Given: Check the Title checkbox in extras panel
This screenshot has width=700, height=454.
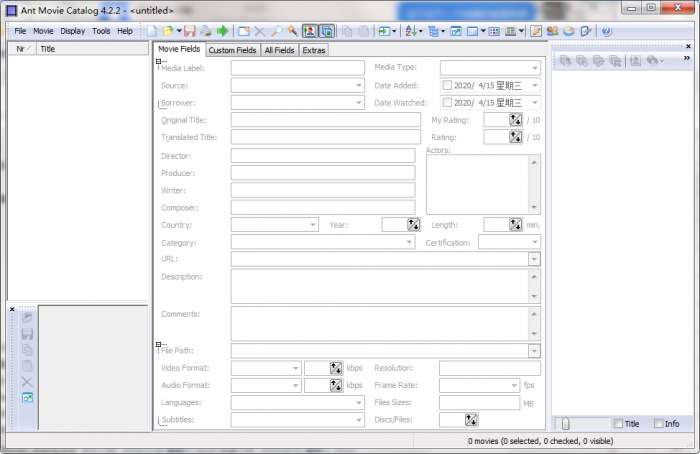Looking at the screenshot, I should tap(618, 424).
